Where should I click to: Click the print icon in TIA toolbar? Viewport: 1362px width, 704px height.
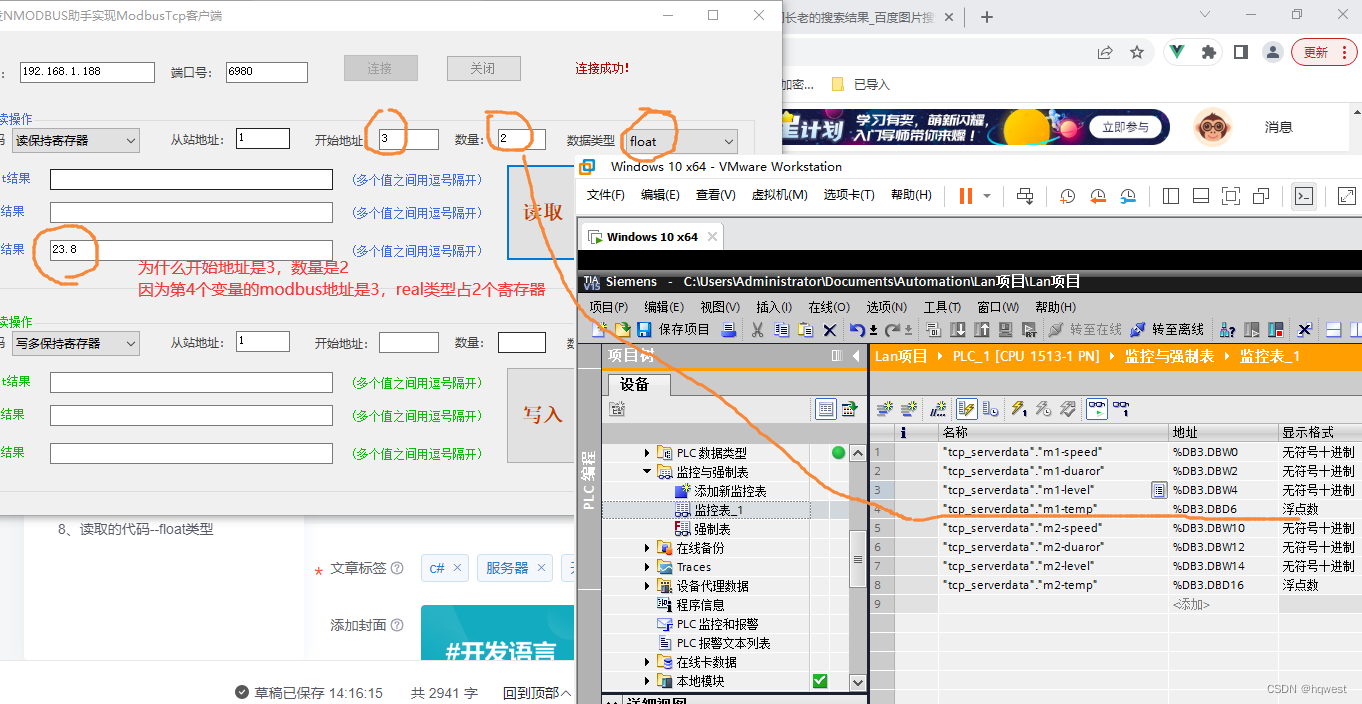click(729, 330)
